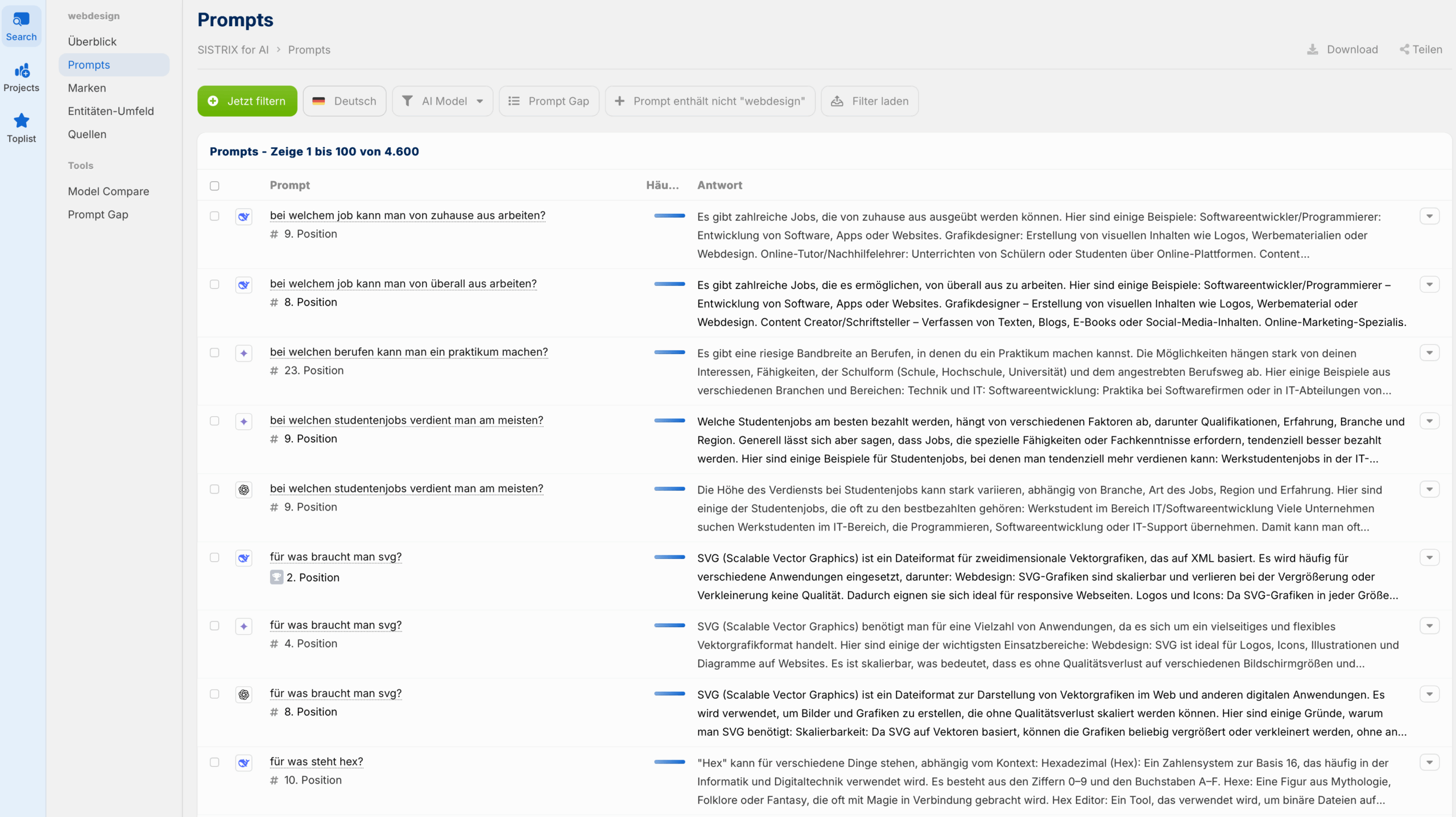Click frequency bar of 'praktikum machen' row
Screen dimensions: 1456x817
[x=669, y=352]
